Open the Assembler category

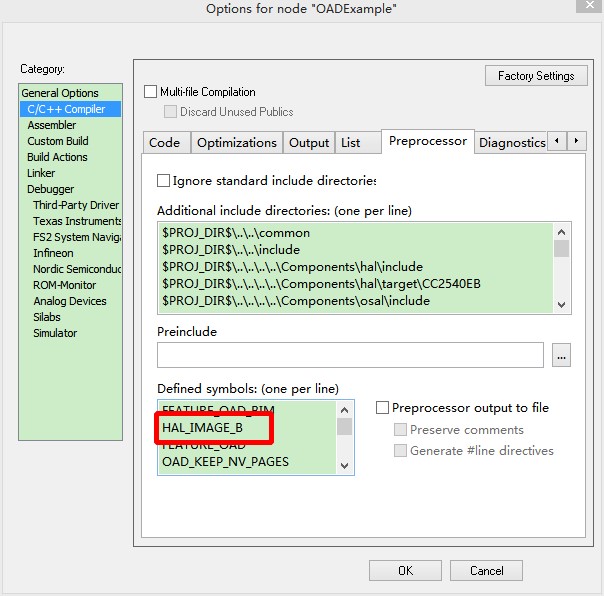52,125
